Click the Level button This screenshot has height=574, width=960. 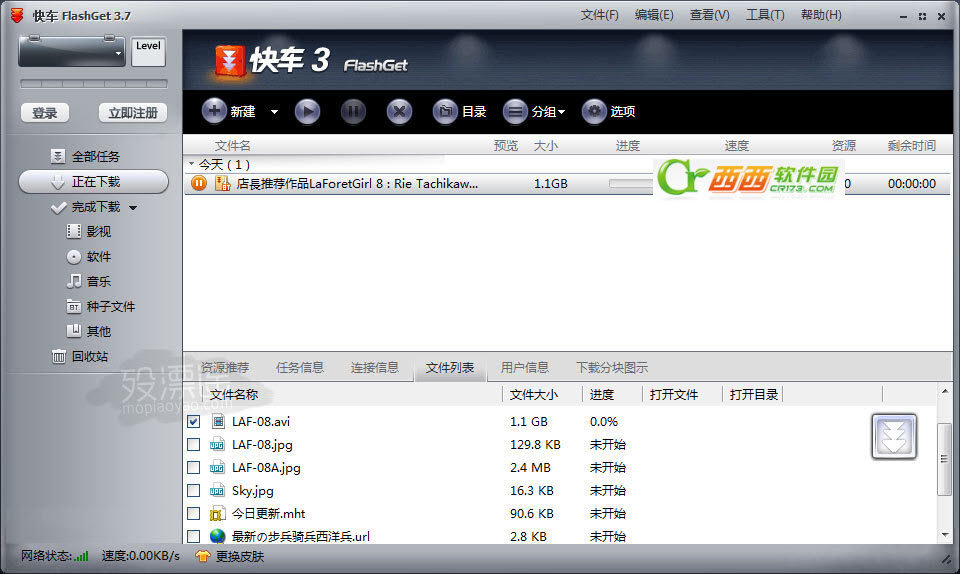click(x=148, y=51)
